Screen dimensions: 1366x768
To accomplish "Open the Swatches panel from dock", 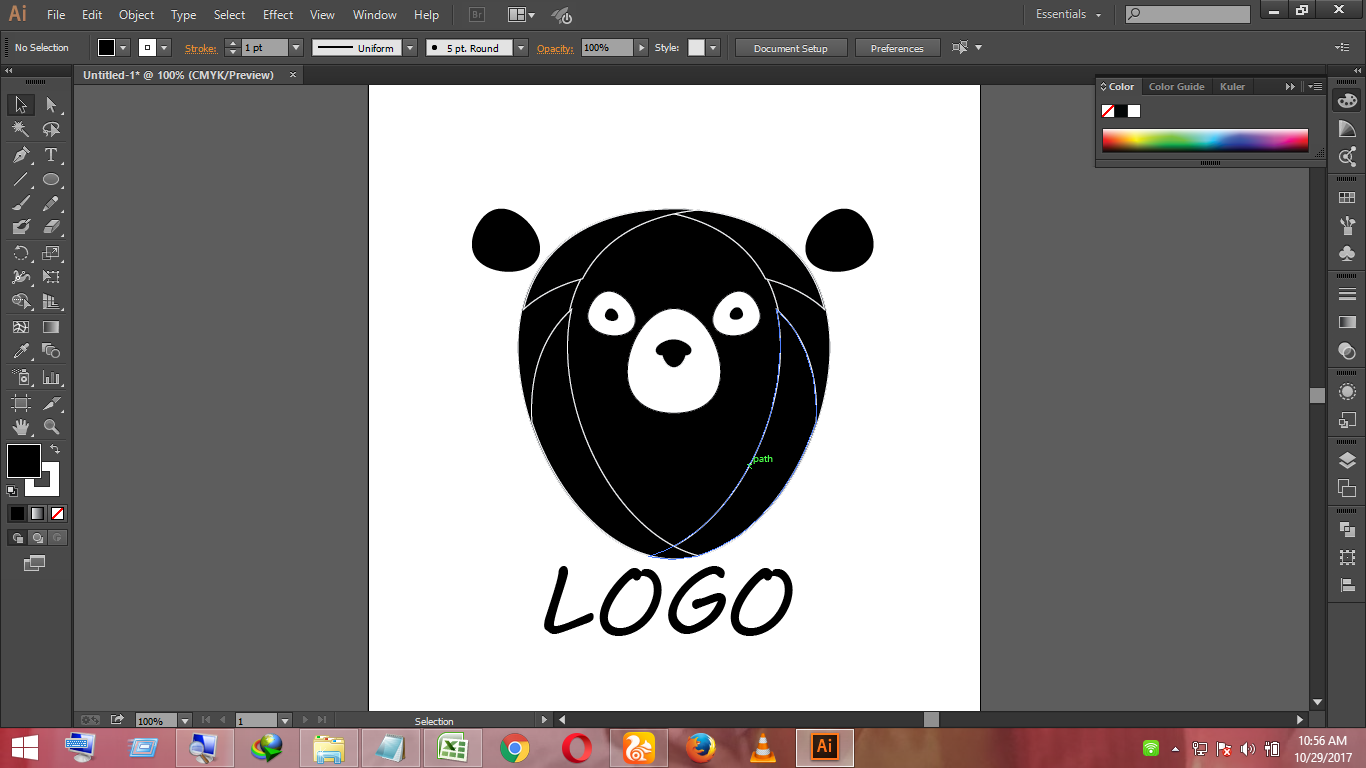I will coord(1347,198).
